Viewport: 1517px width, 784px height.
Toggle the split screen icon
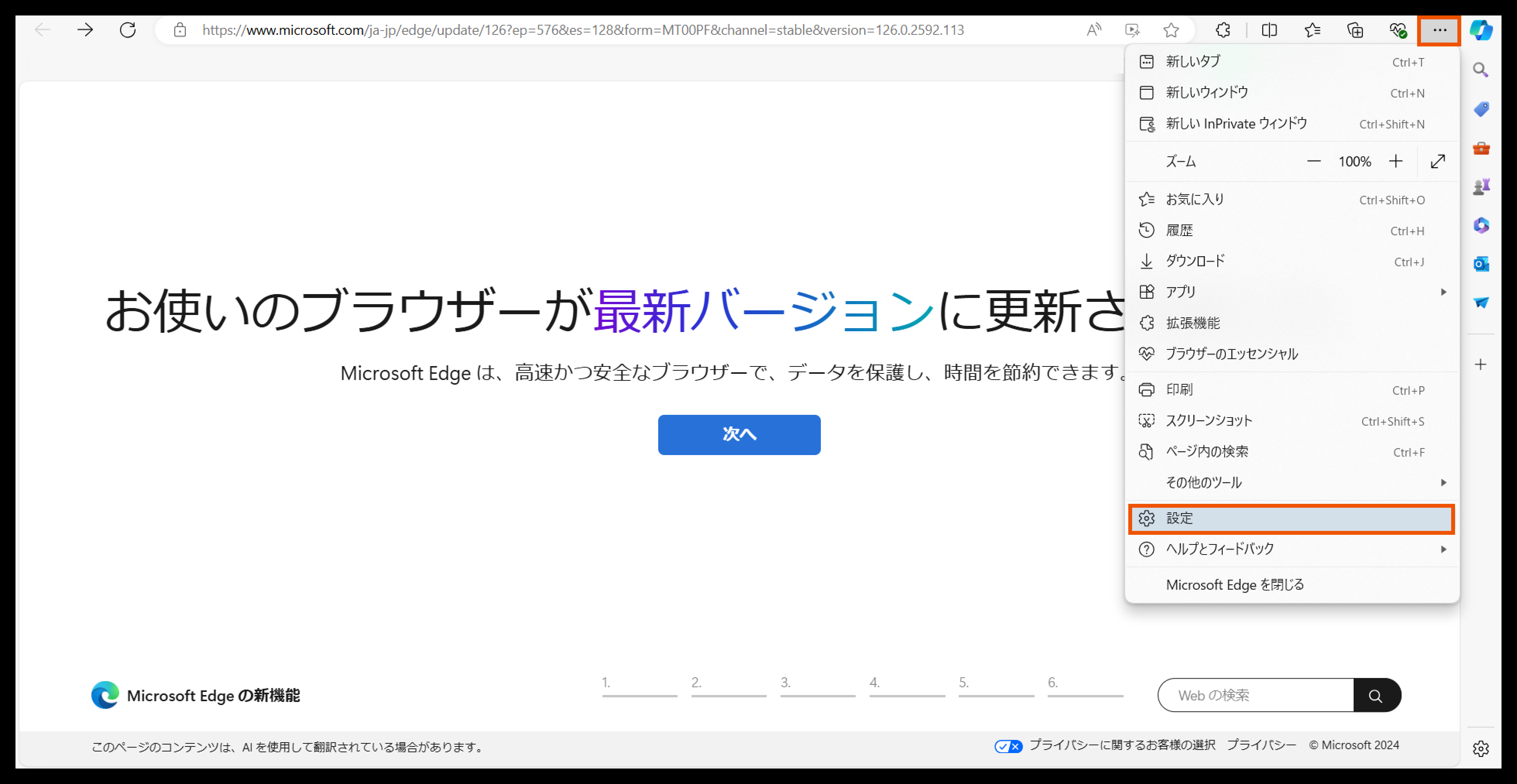pyautogui.click(x=1269, y=30)
